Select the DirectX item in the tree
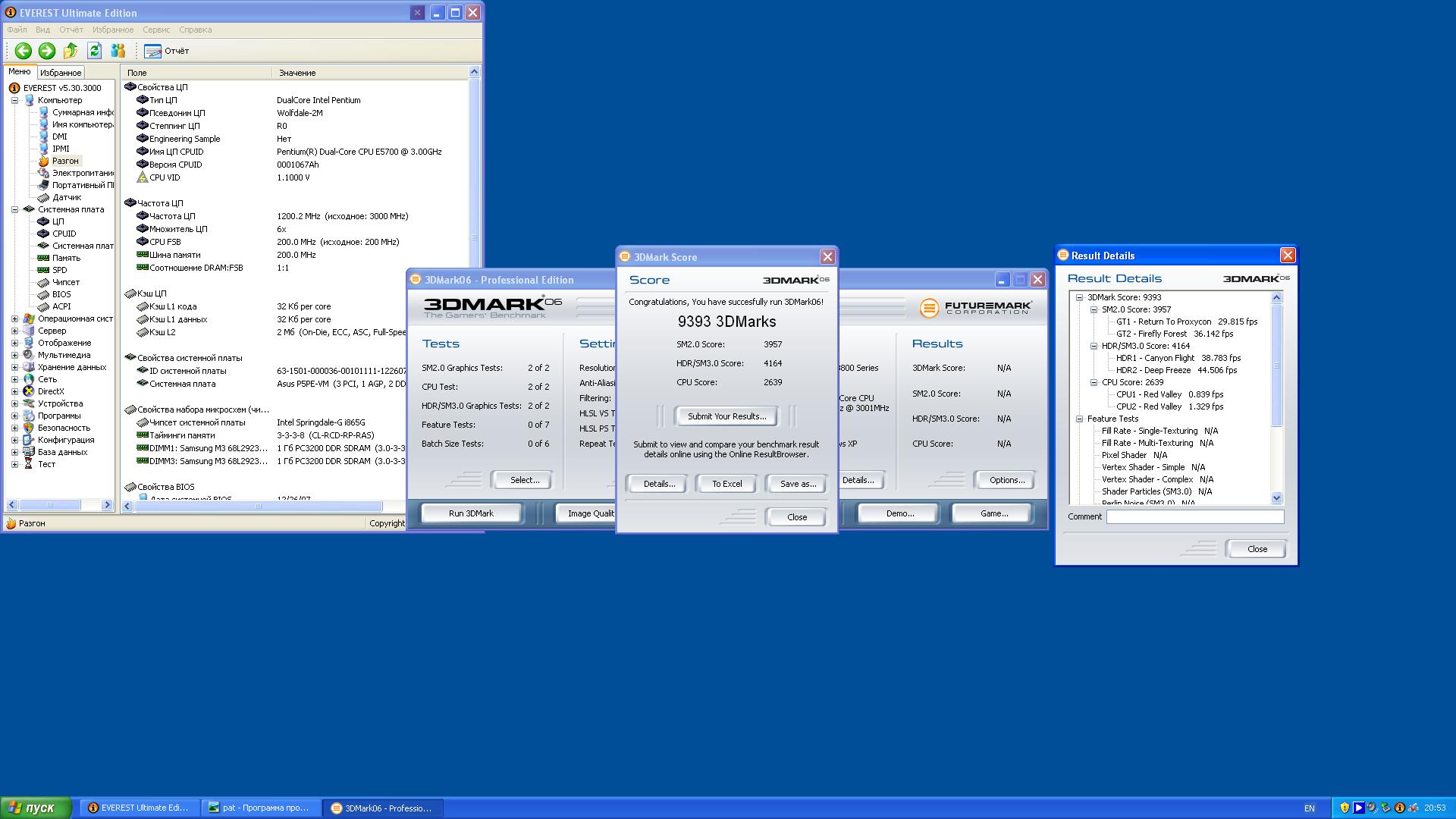This screenshot has width=1456, height=819. tap(51, 391)
